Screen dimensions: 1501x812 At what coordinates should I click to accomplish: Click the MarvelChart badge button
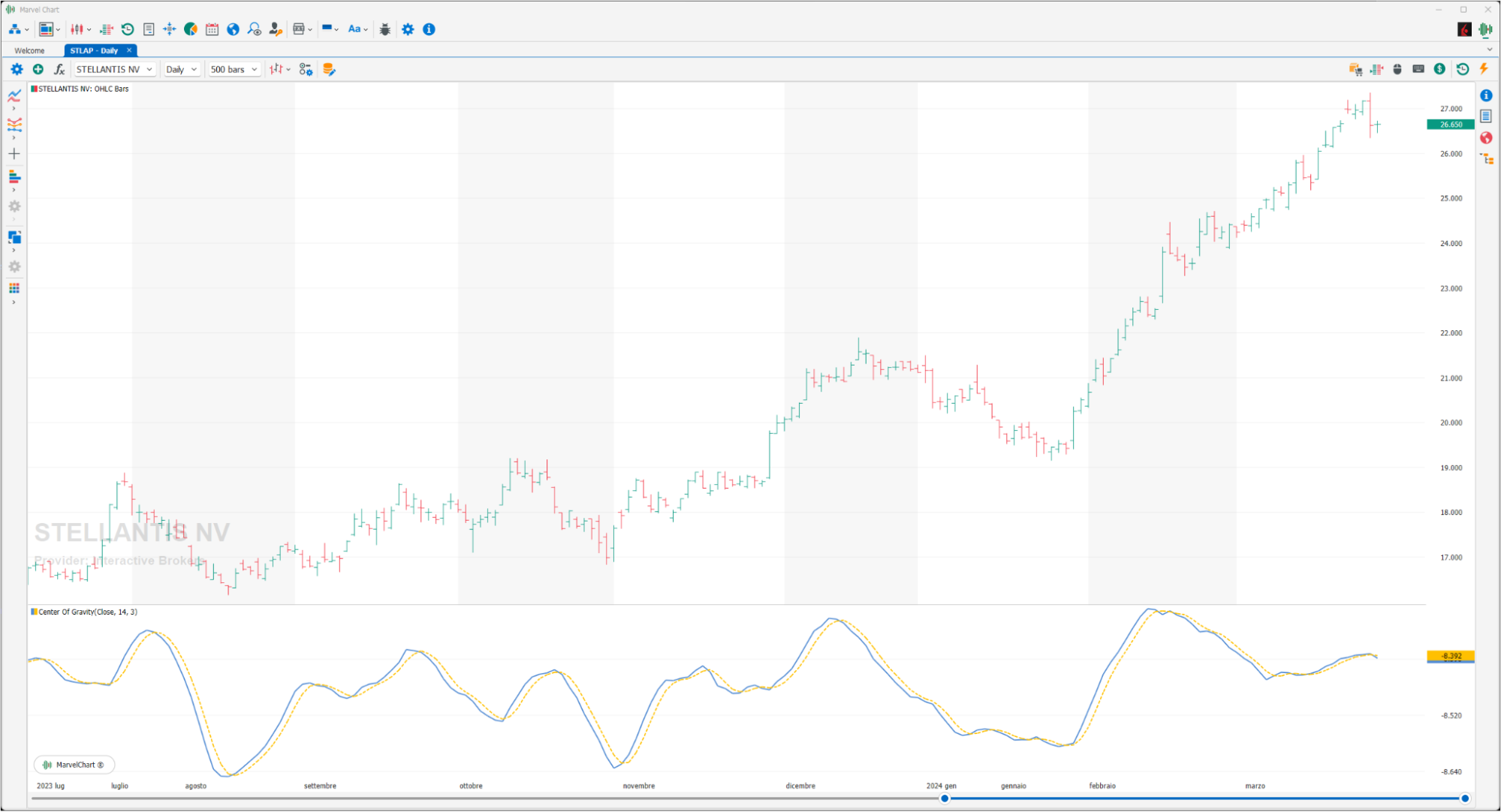point(74,765)
